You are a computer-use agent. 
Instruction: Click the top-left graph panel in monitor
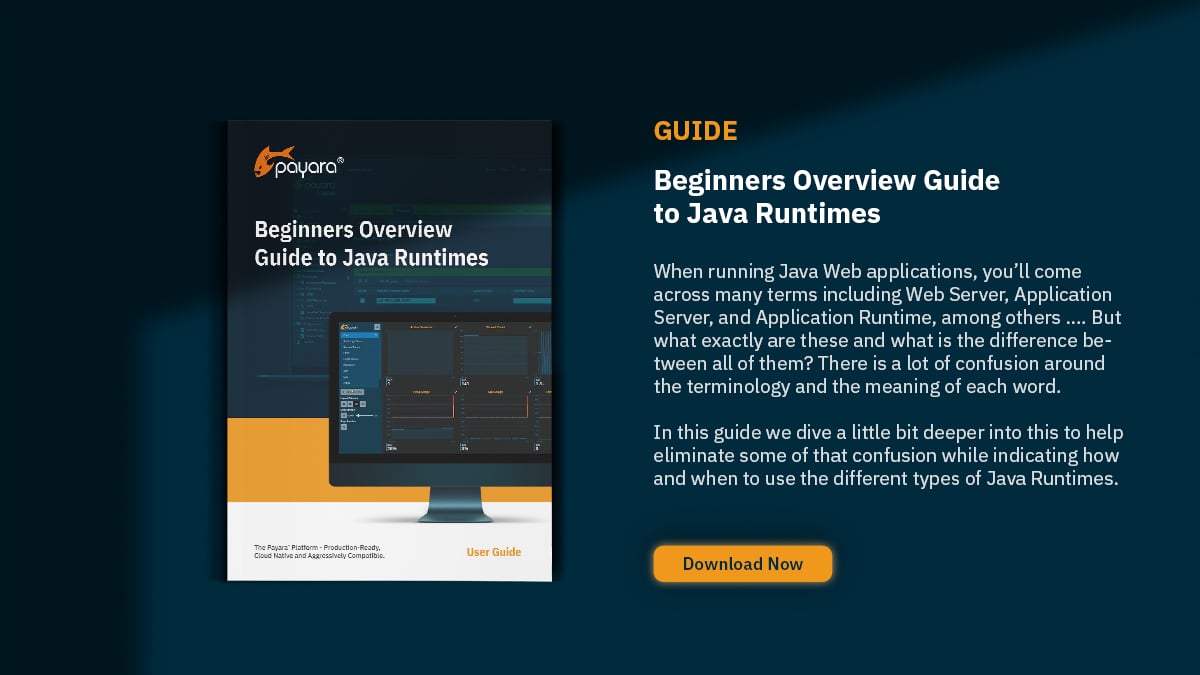pyautogui.click(x=419, y=352)
